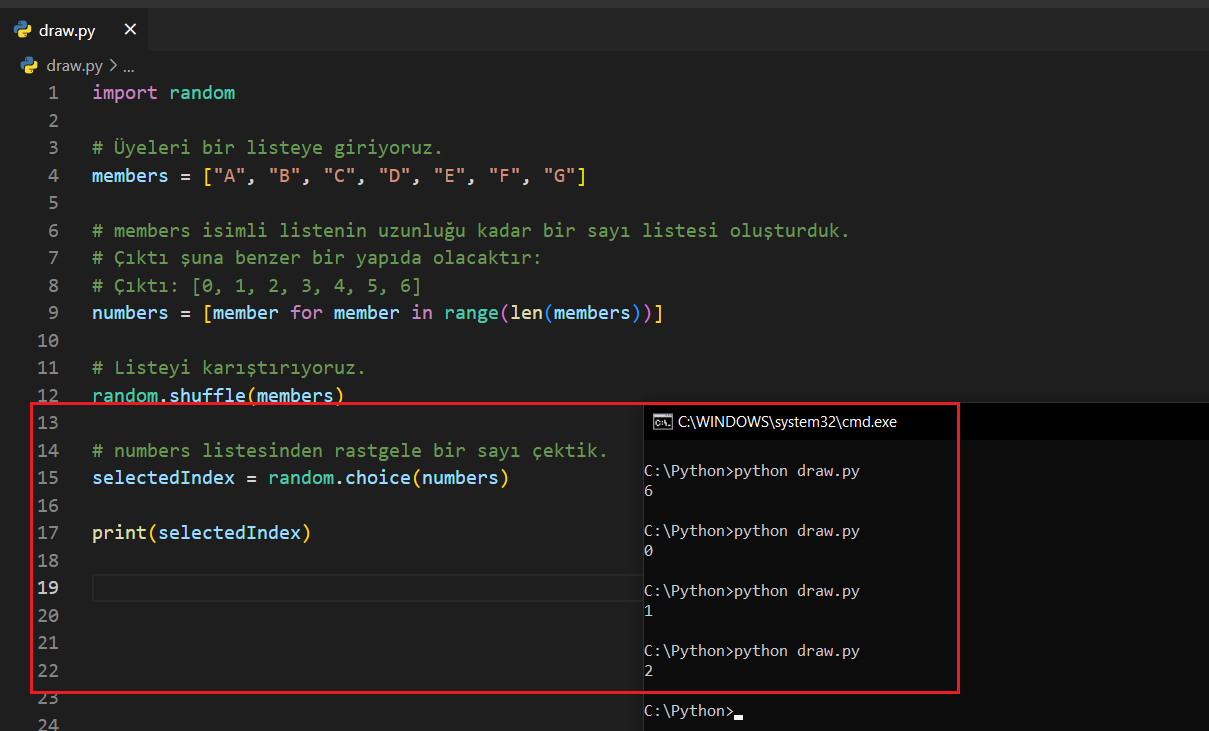Click the print function on line 17
Viewport: 1209px width, 731px height.
tap(119, 533)
